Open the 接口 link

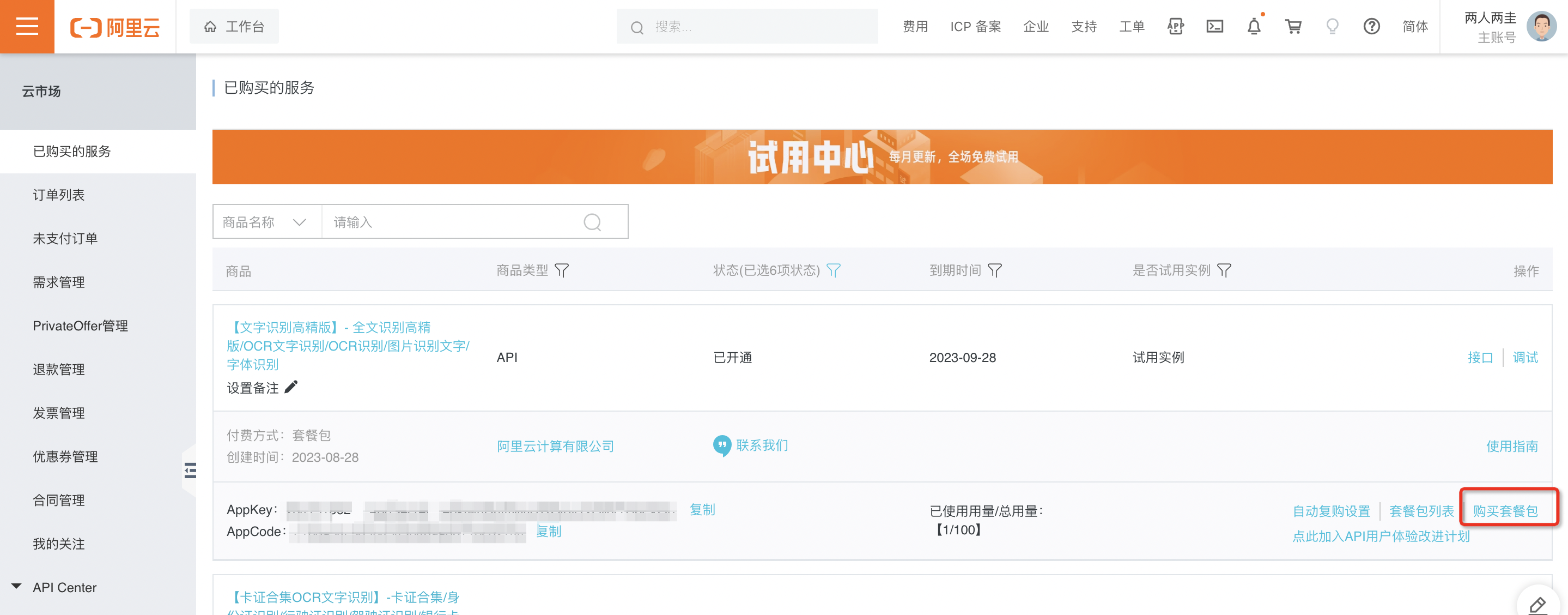click(x=1480, y=358)
